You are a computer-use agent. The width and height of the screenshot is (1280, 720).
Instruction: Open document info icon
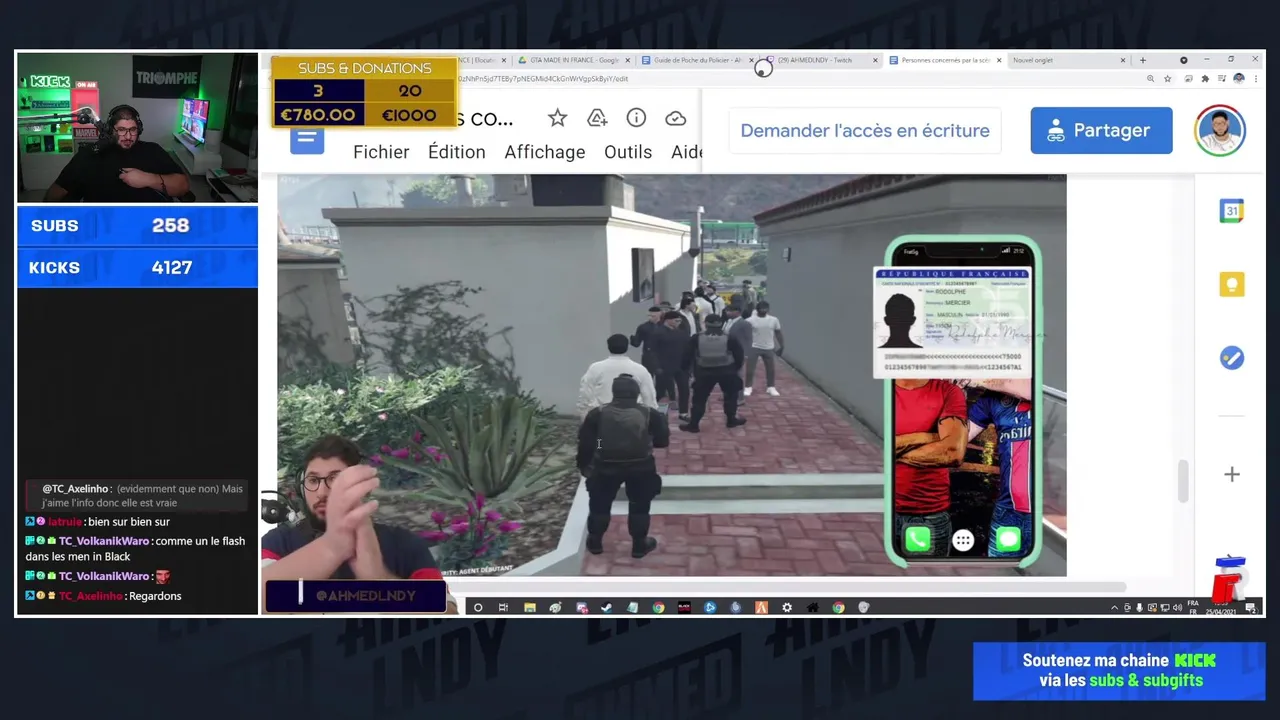[636, 118]
